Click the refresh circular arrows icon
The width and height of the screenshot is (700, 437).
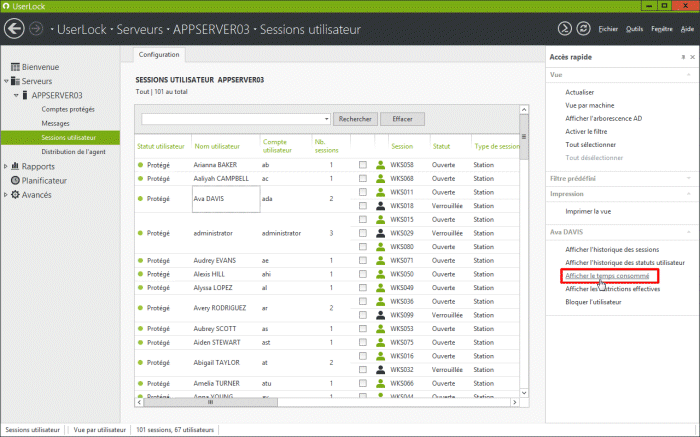tap(583, 29)
